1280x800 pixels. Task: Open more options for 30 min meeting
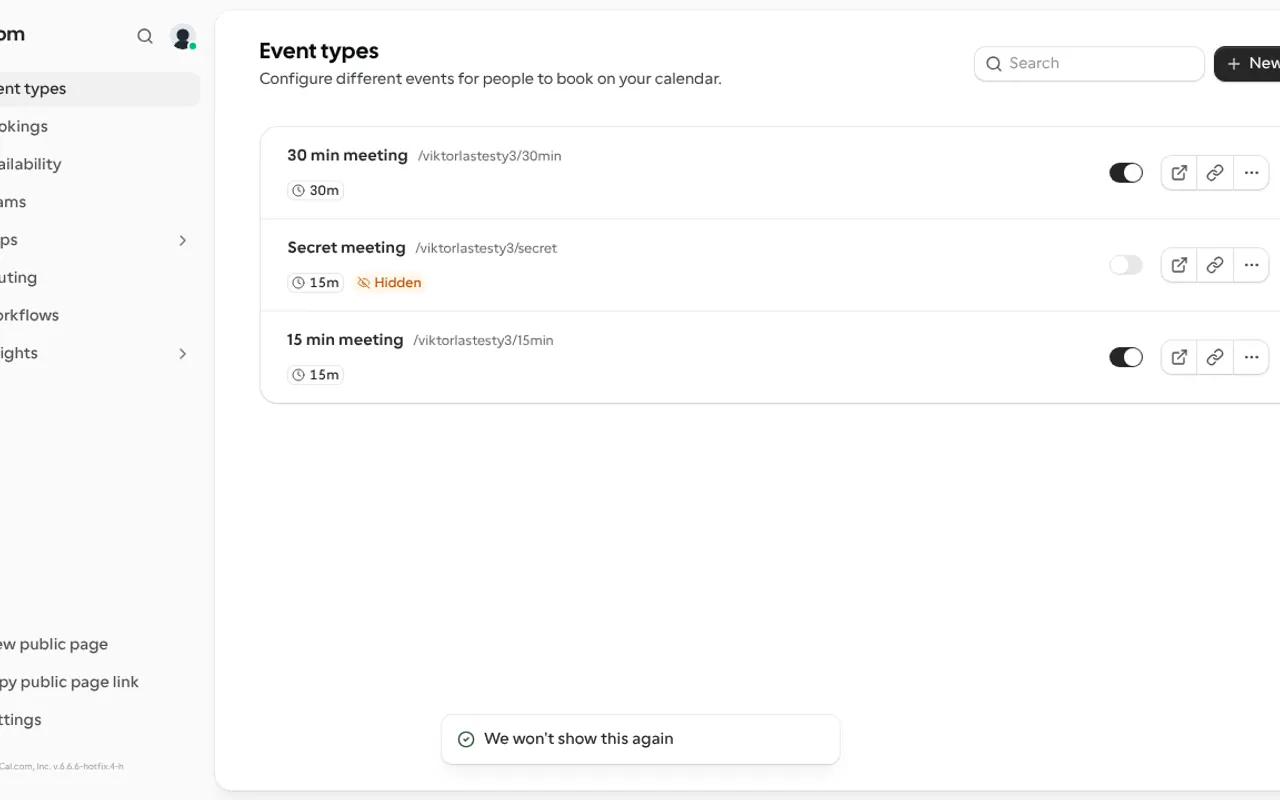click(1251, 173)
